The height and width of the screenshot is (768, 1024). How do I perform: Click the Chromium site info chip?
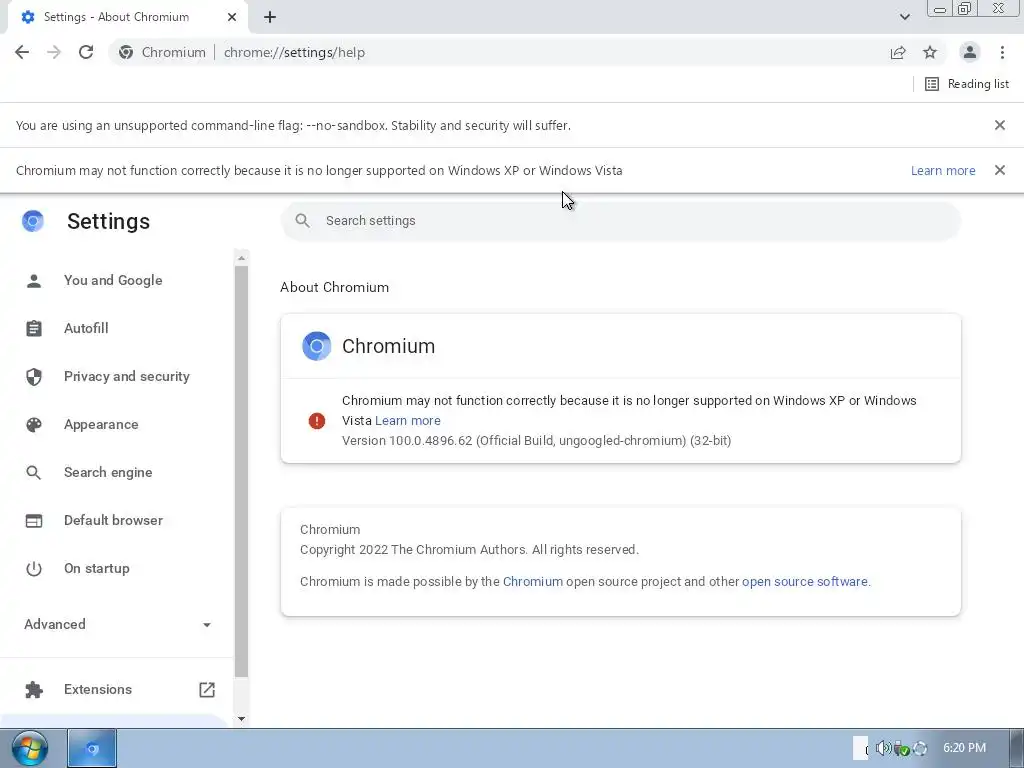(162, 52)
